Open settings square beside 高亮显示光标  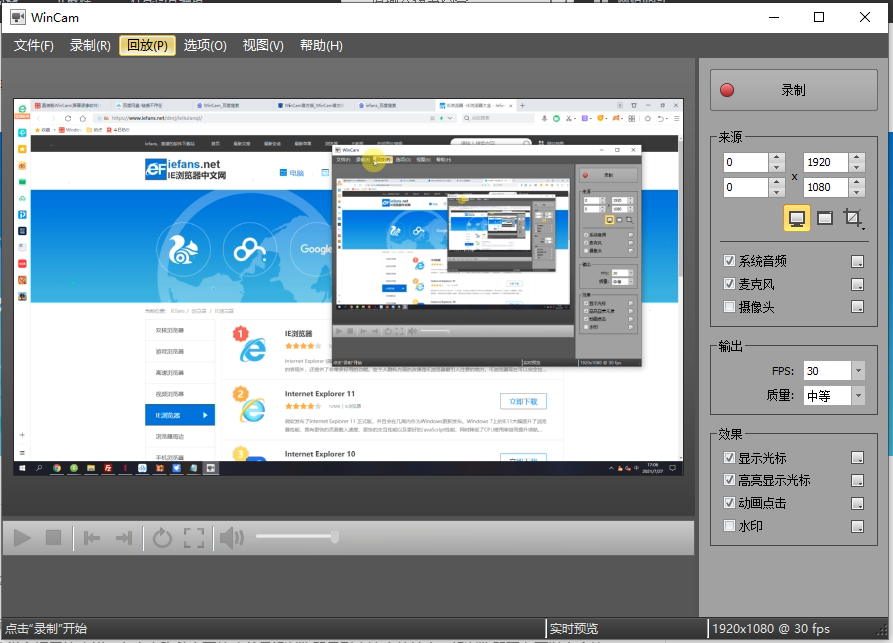click(x=857, y=481)
